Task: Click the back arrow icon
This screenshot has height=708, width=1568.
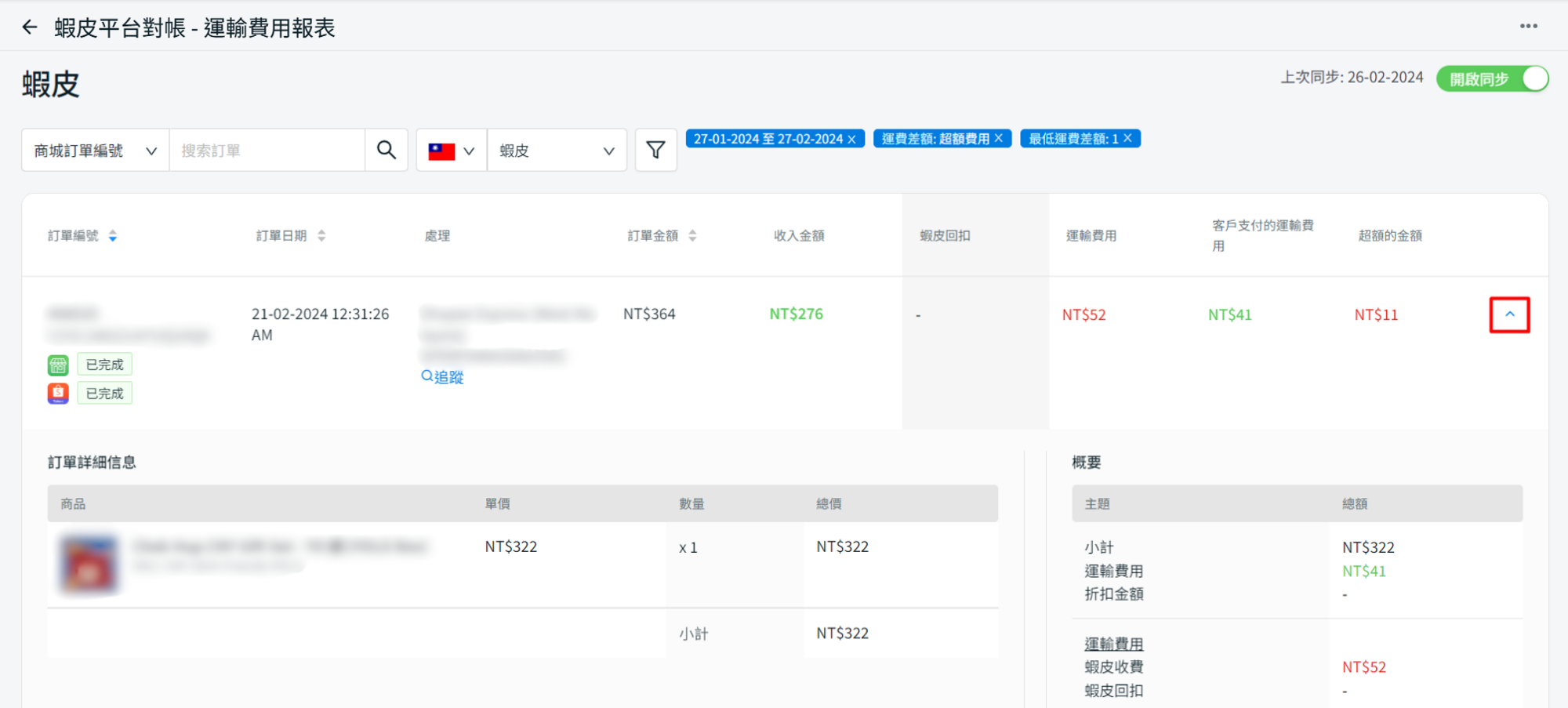Action: pyautogui.click(x=30, y=27)
